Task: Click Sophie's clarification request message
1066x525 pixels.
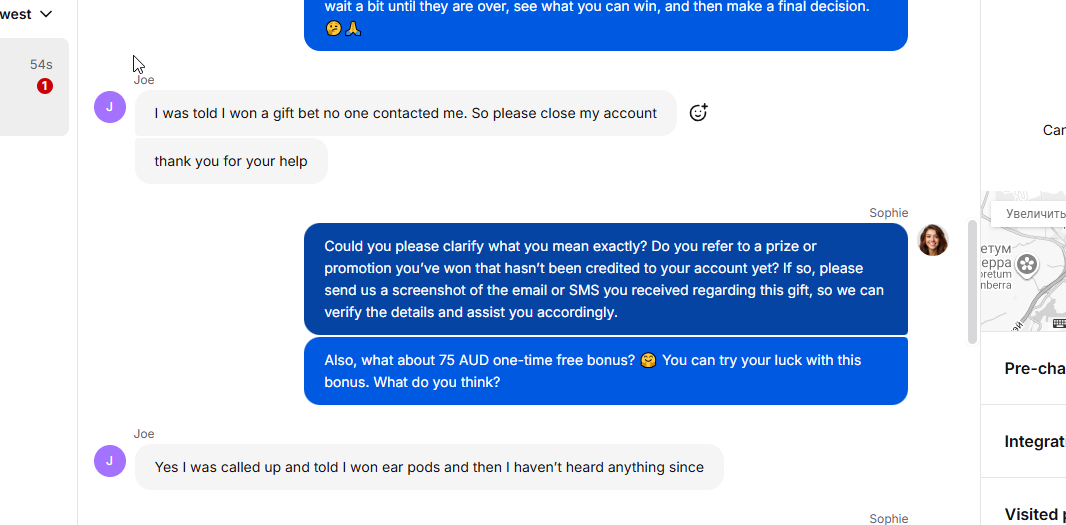Action: pyautogui.click(x=605, y=279)
